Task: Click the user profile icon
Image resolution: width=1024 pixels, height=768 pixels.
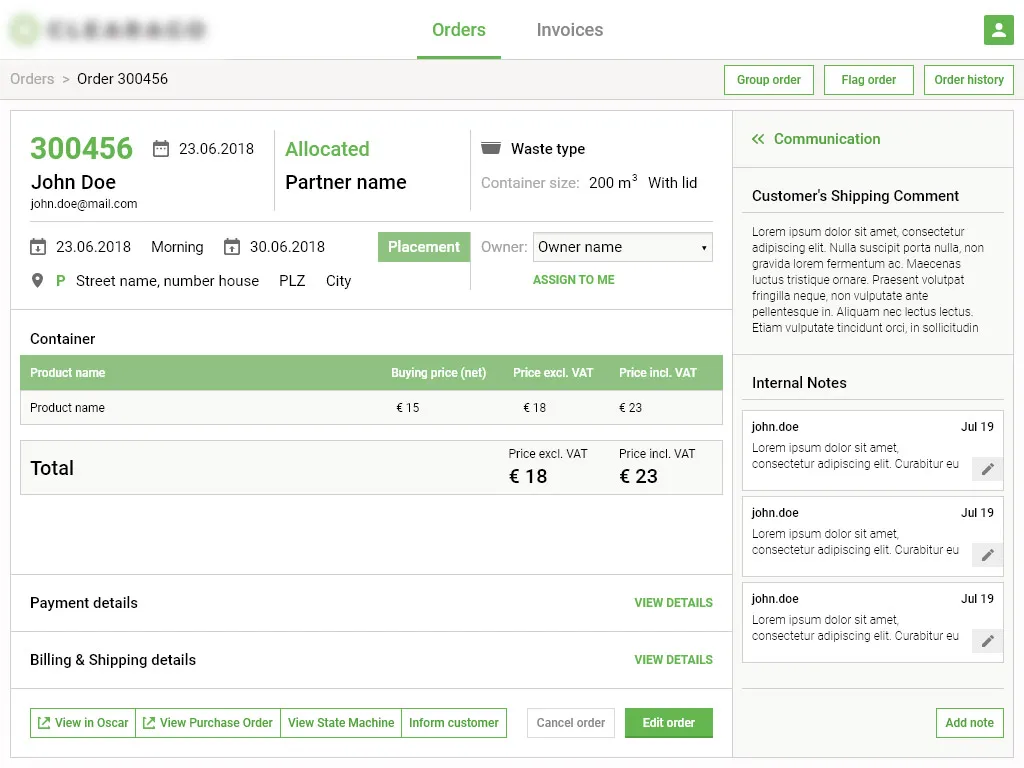Action: click(x=998, y=30)
